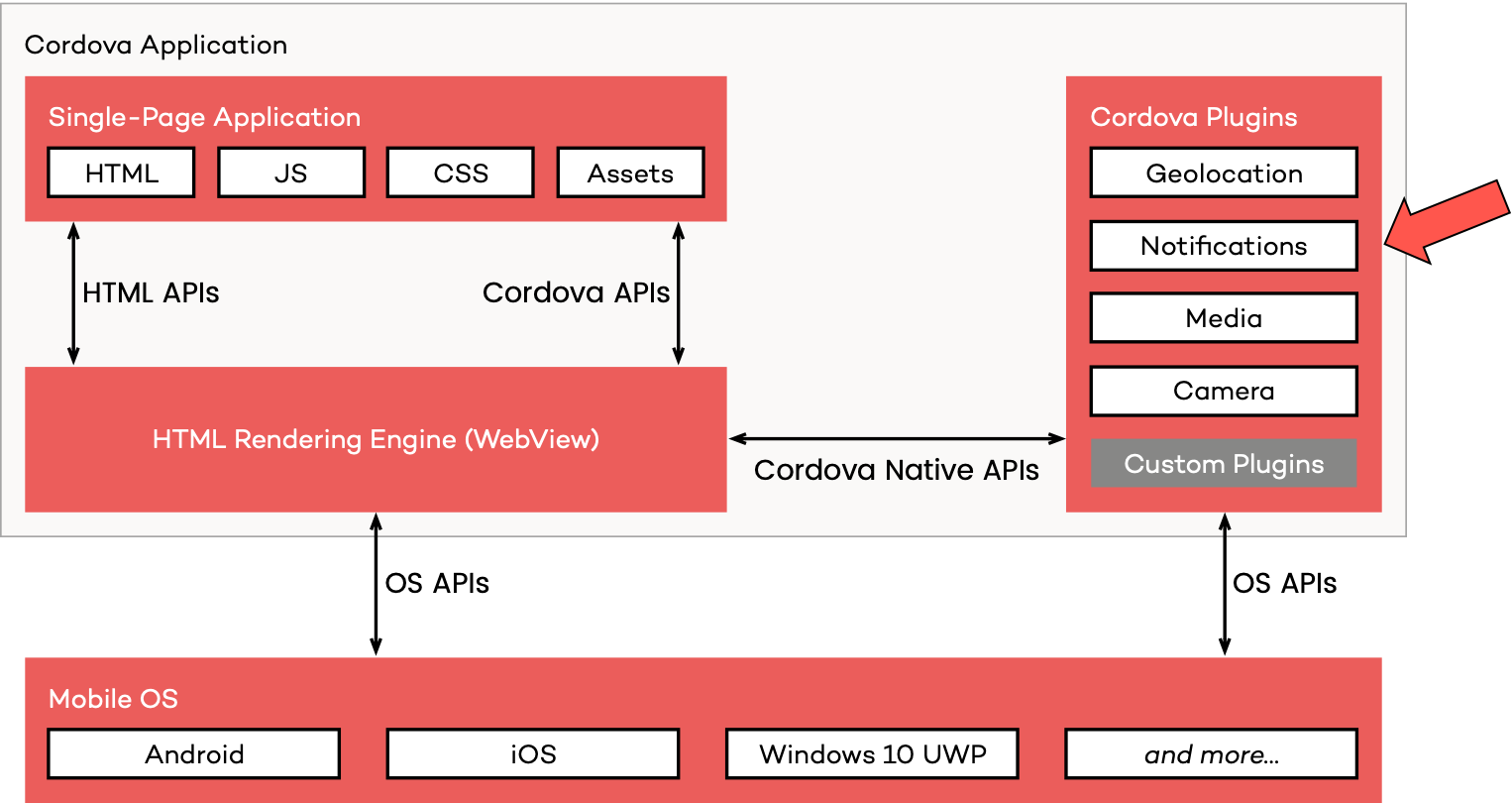Select the CSS block

(x=460, y=172)
